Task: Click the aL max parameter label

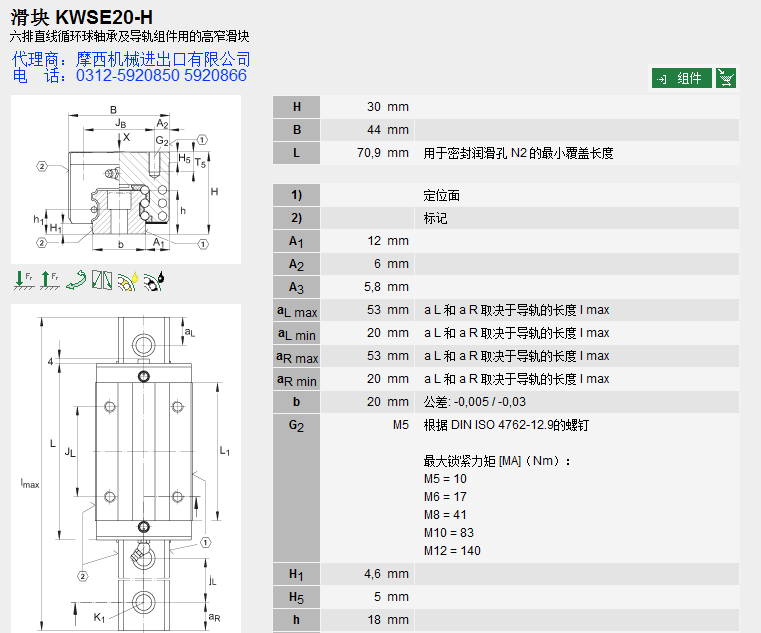Action: tap(296, 311)
